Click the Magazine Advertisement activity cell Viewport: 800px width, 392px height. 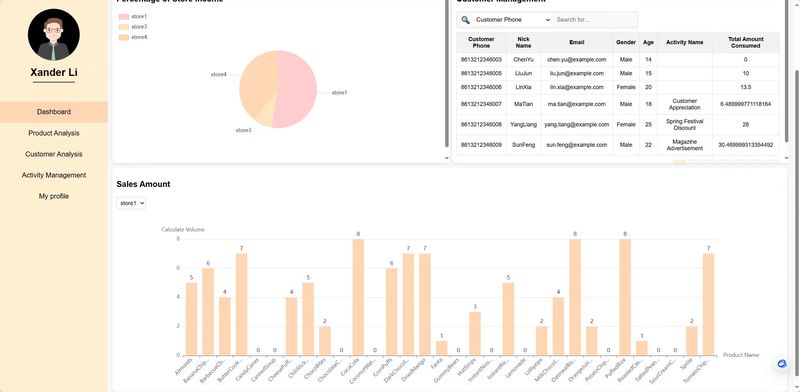tap(685, 145)
